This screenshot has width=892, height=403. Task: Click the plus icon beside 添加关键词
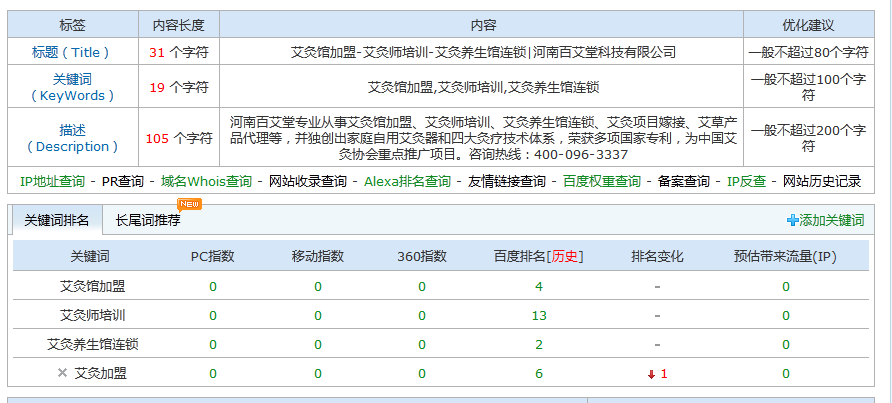[793, 220]
